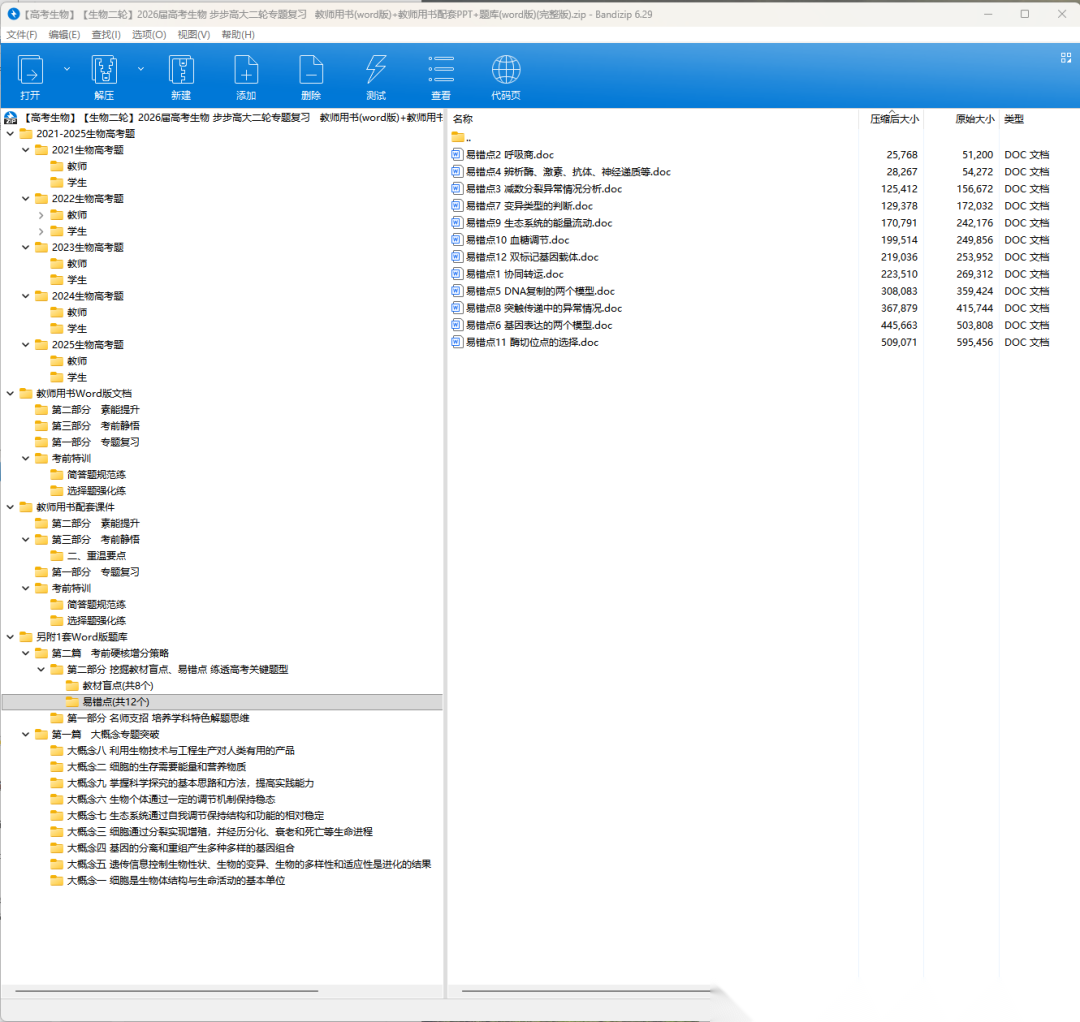Sort by the 压缩后大小 column header
1080x1022 pixels.
(893, 119)
